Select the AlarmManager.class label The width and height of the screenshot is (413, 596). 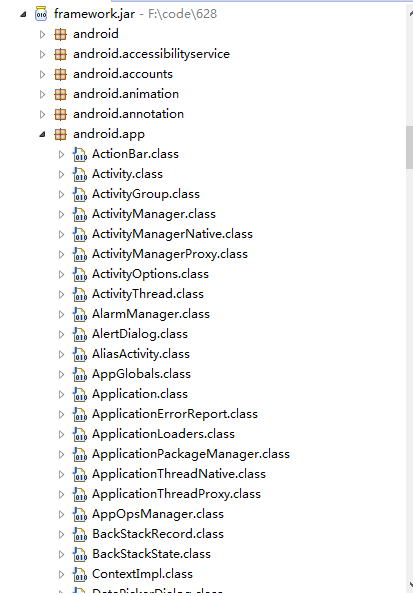[x=151, y=314]
